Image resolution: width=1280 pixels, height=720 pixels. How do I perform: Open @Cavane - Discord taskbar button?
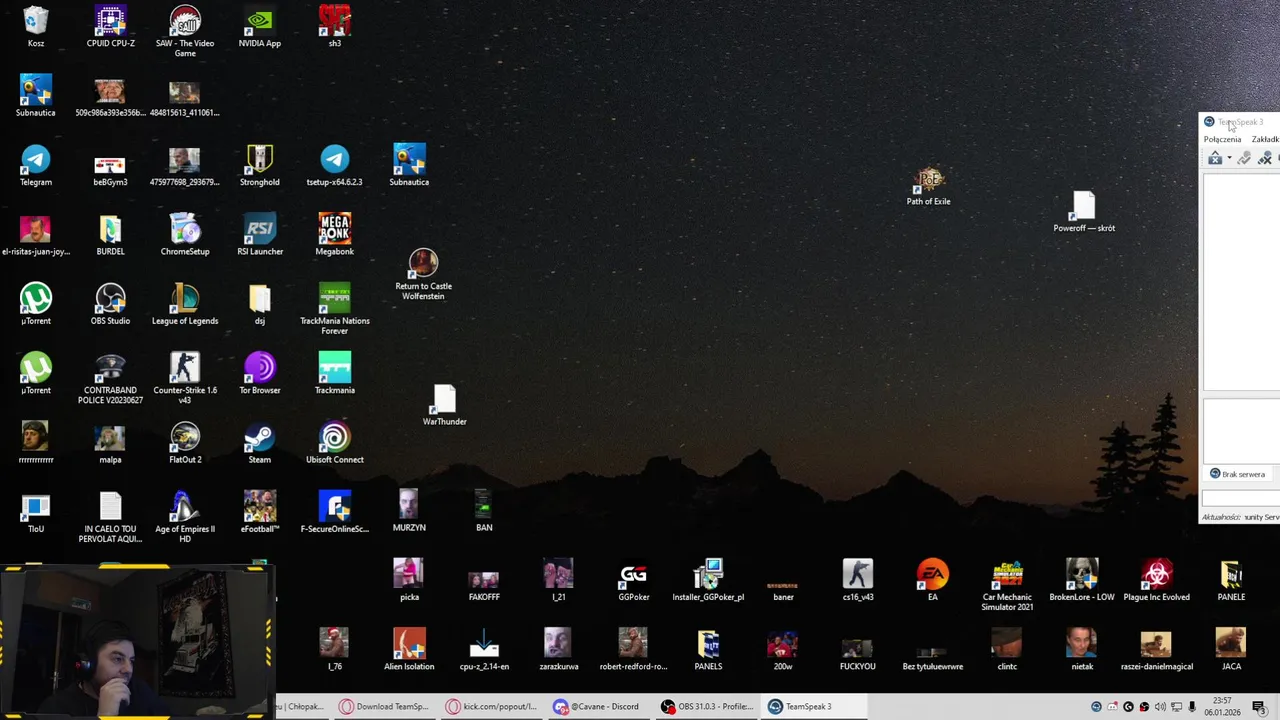(x=599, y=706)
